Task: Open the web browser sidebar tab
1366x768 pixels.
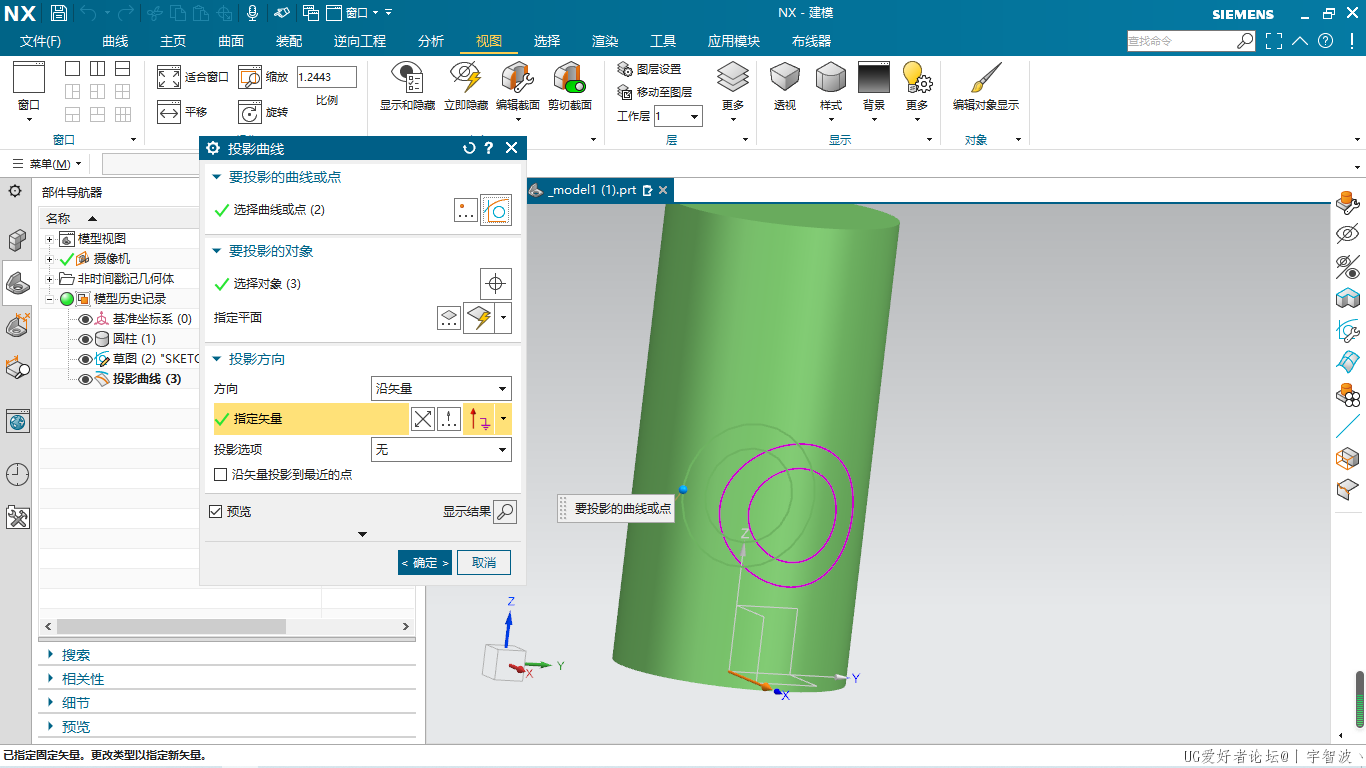Action: coord(18,421)
